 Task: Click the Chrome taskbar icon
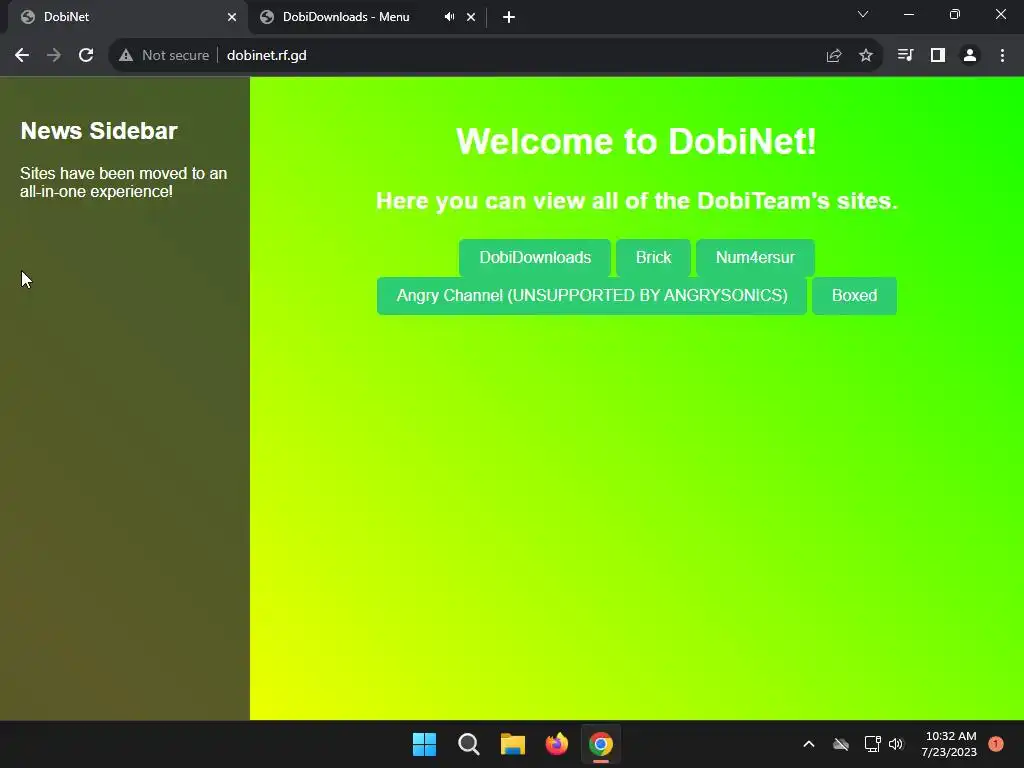pyautogui.click(x=601, y=744)
